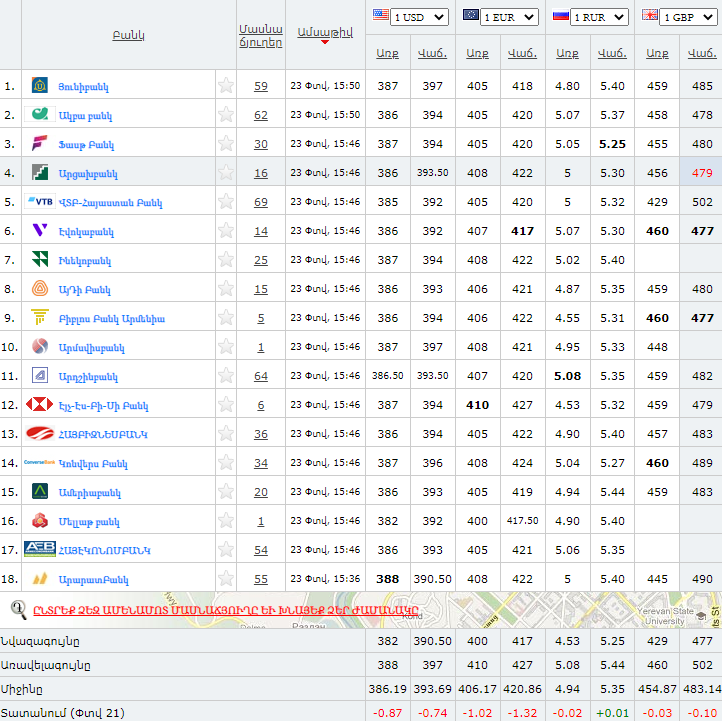Viewport: 722px width, 721px height.
Task: Toggle favorite star for row 15 Ameriabank
Action: pyautogui.click(x=226, y=491)
